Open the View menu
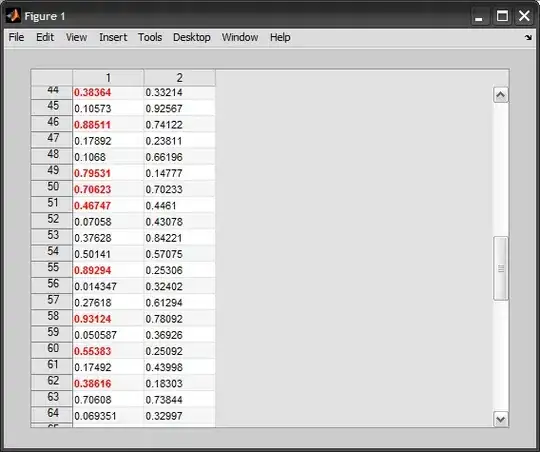The width and height of the screenshot is (540, 452). pos(76,37)
